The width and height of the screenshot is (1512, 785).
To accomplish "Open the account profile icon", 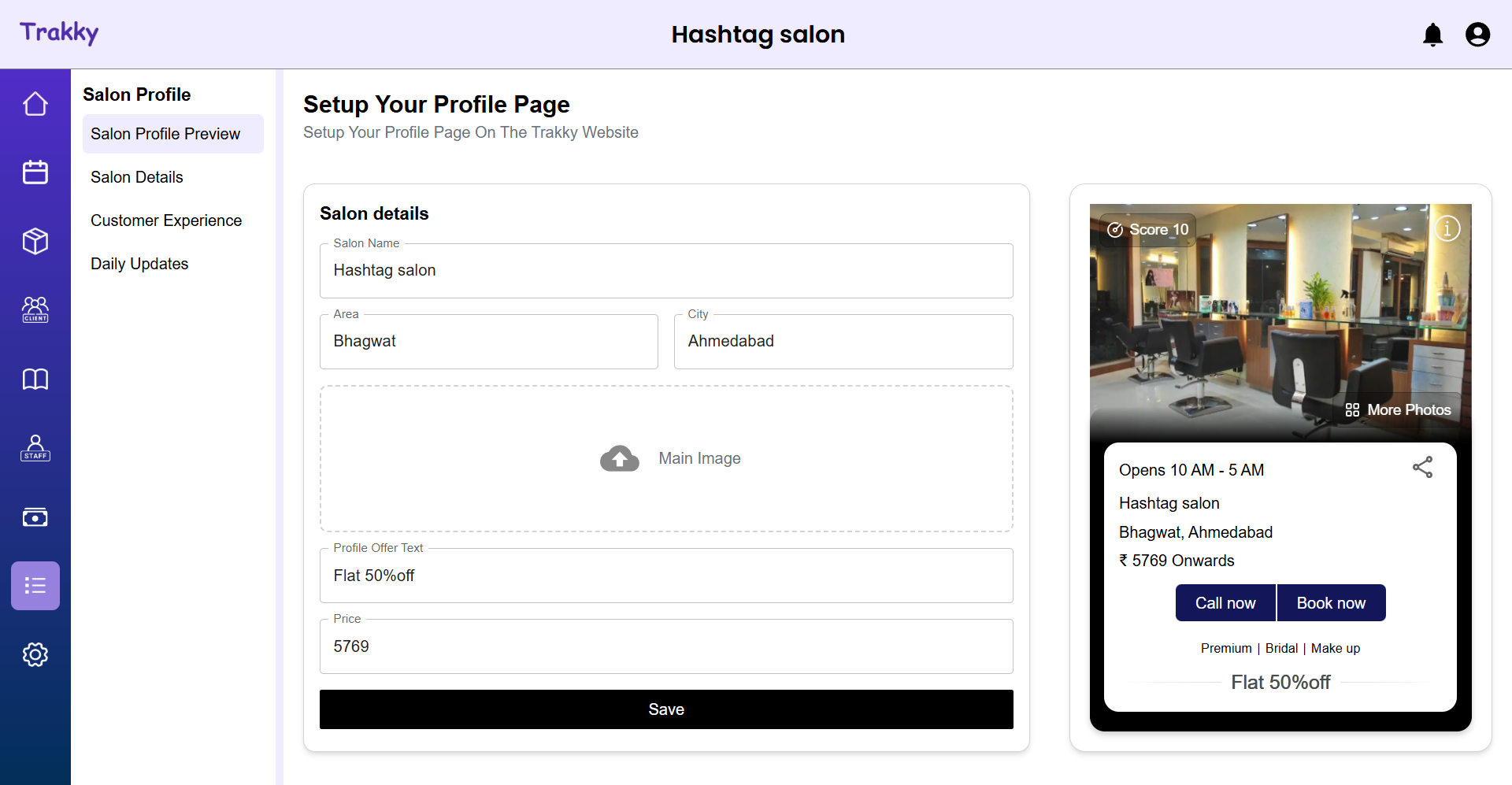I will click(x=1477, y=35).
